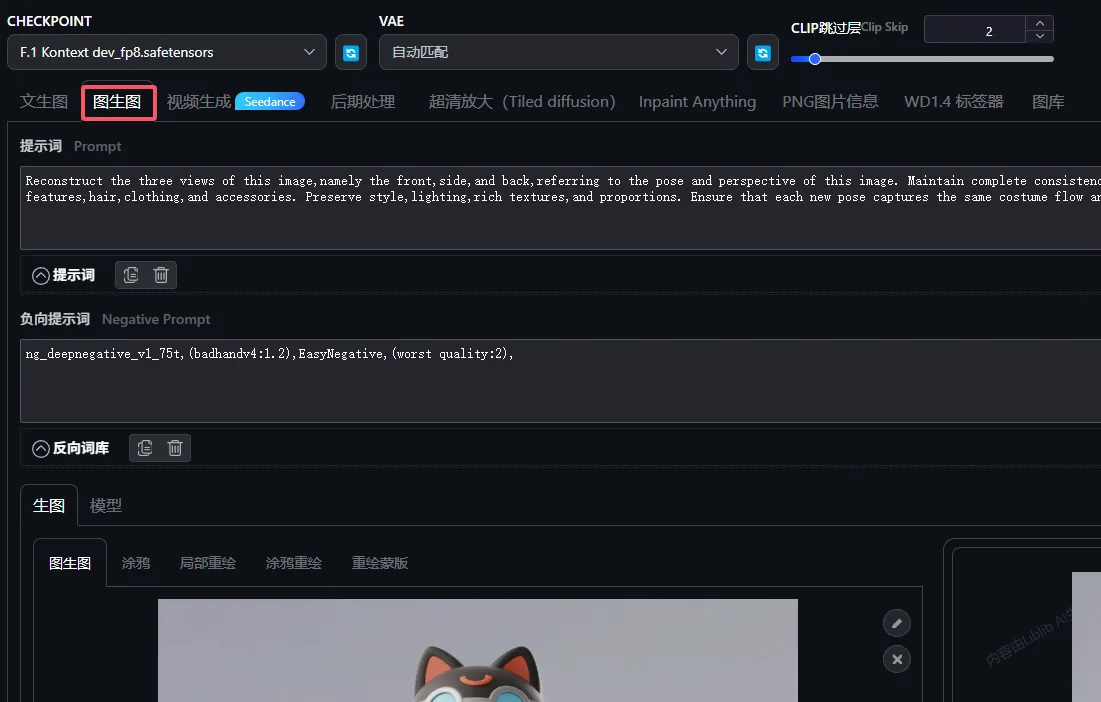Screen dimensions: 1101x702
Task: Increase the Clip Skip value
Action: pyautogui.click(x=1040, y=23)
